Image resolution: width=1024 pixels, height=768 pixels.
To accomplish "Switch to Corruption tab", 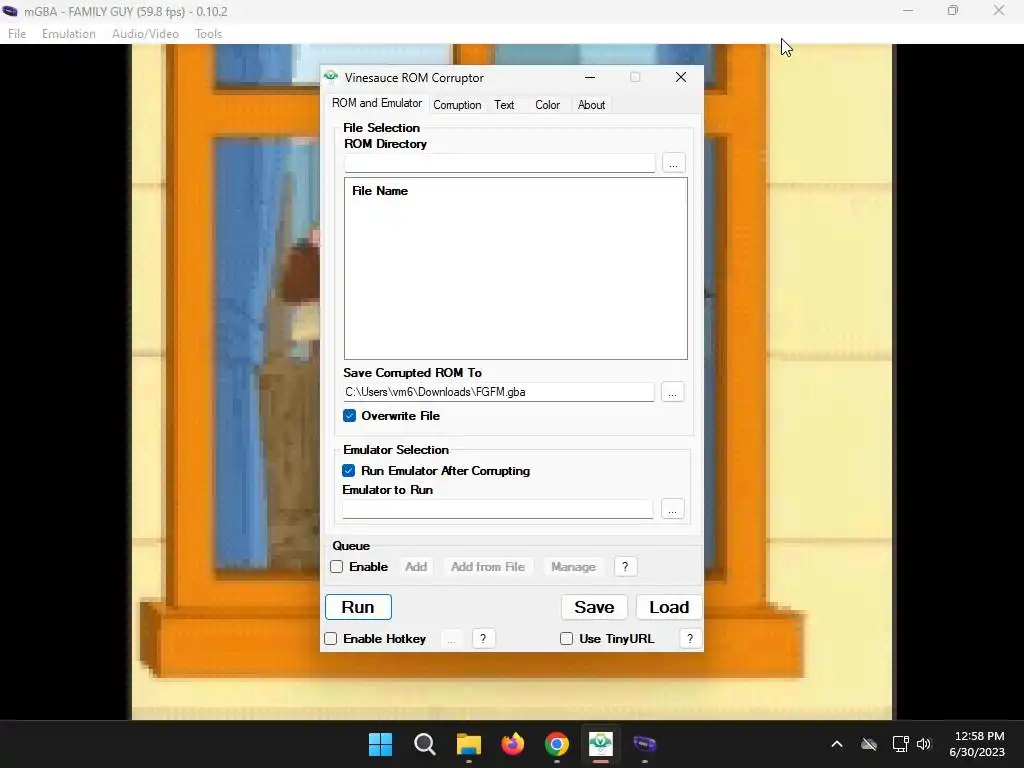I will 457,105.
